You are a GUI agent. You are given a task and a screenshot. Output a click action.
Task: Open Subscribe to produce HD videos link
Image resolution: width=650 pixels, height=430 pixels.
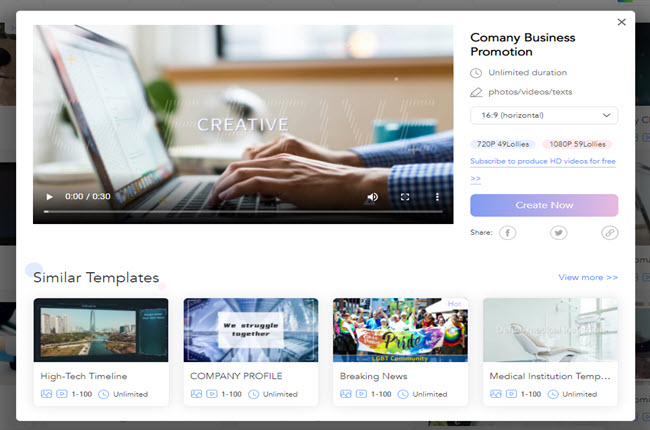543,161
